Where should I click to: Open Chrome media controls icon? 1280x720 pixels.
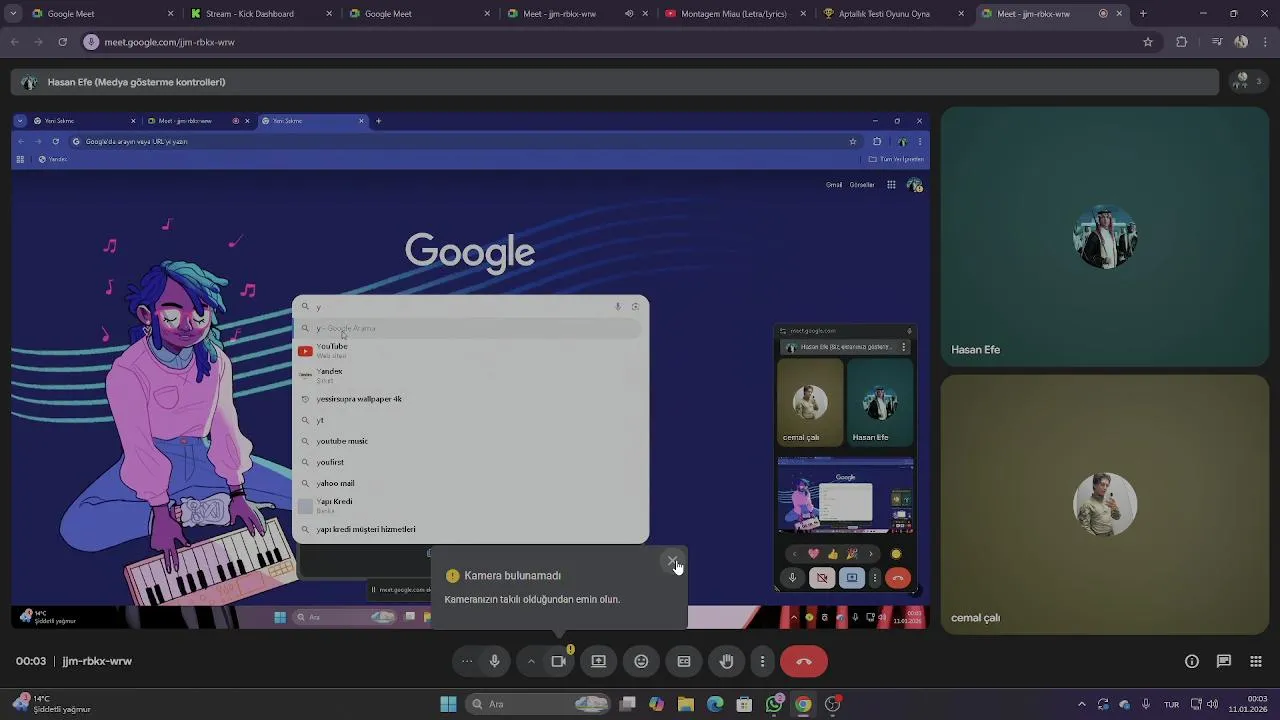pos(1216,42)
